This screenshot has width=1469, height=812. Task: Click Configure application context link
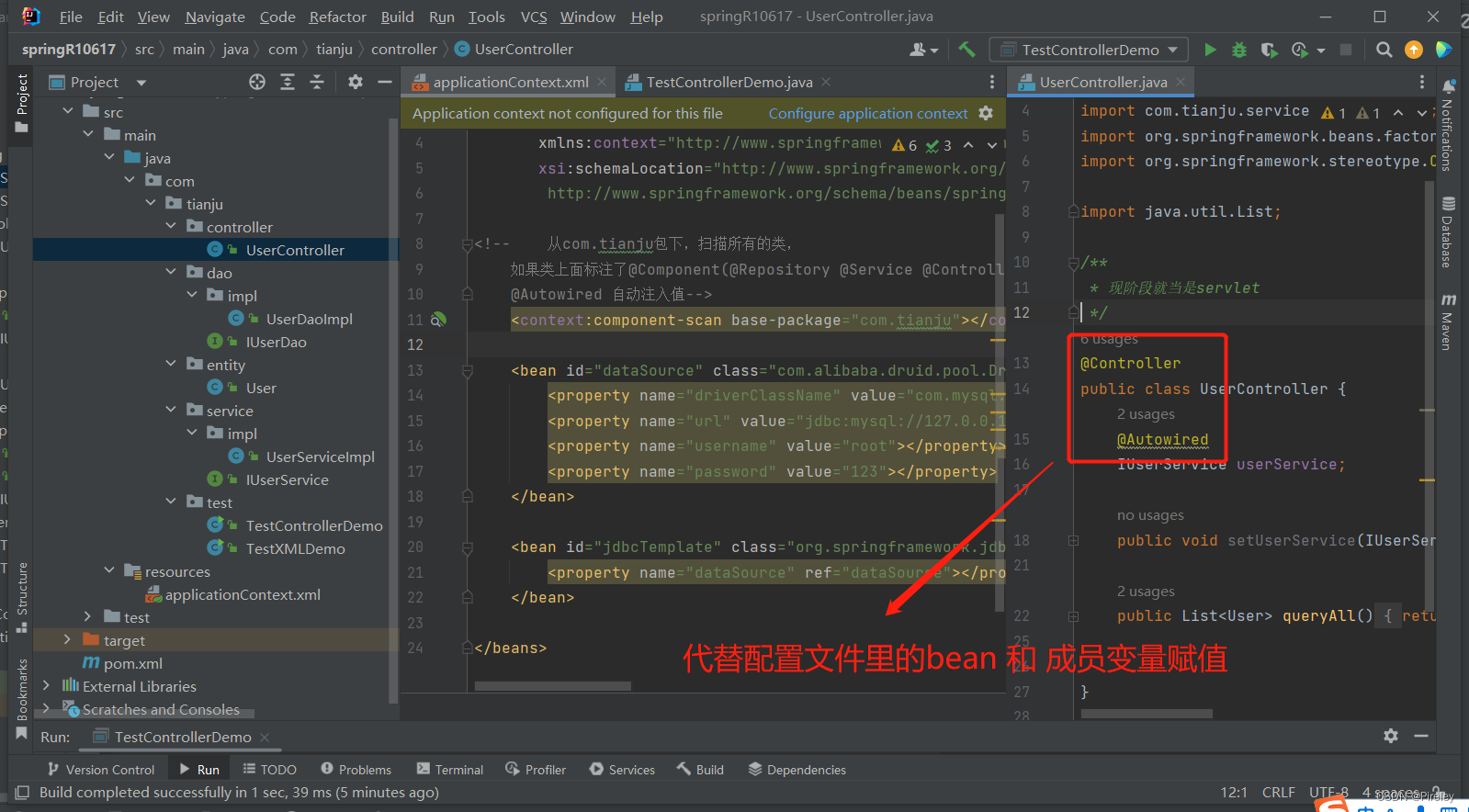coord(868,113)
